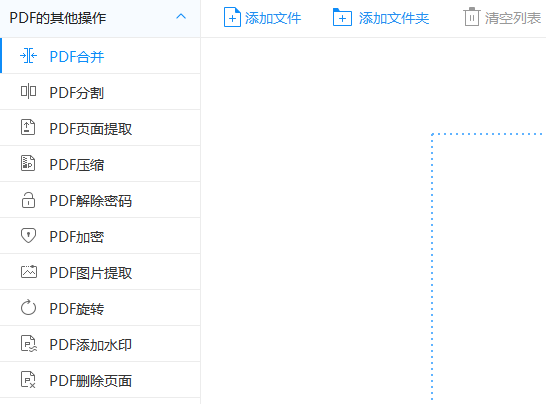Go to PDF图片提取
The width and height of the screenshot is (546, 404).
100,272
